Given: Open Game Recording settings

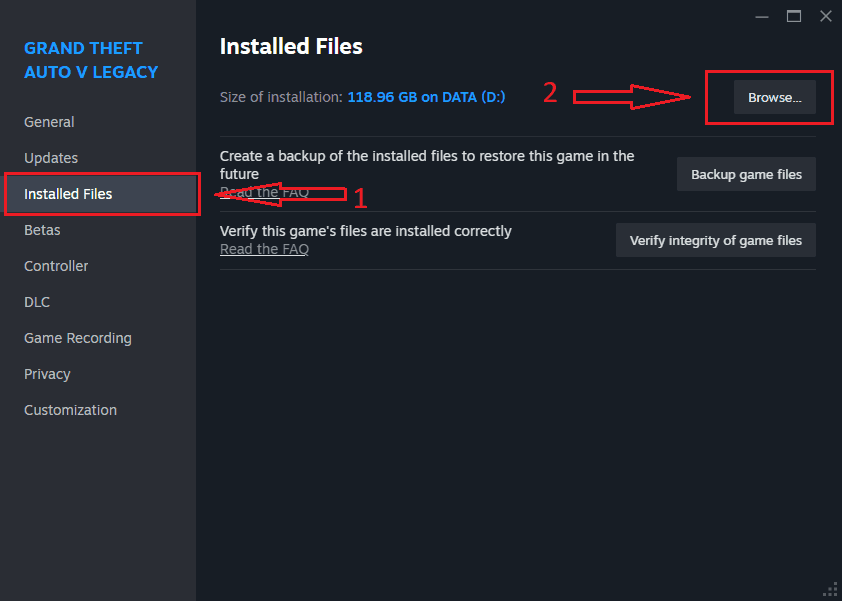Looking at the screenshot, I should coord(78,338).
